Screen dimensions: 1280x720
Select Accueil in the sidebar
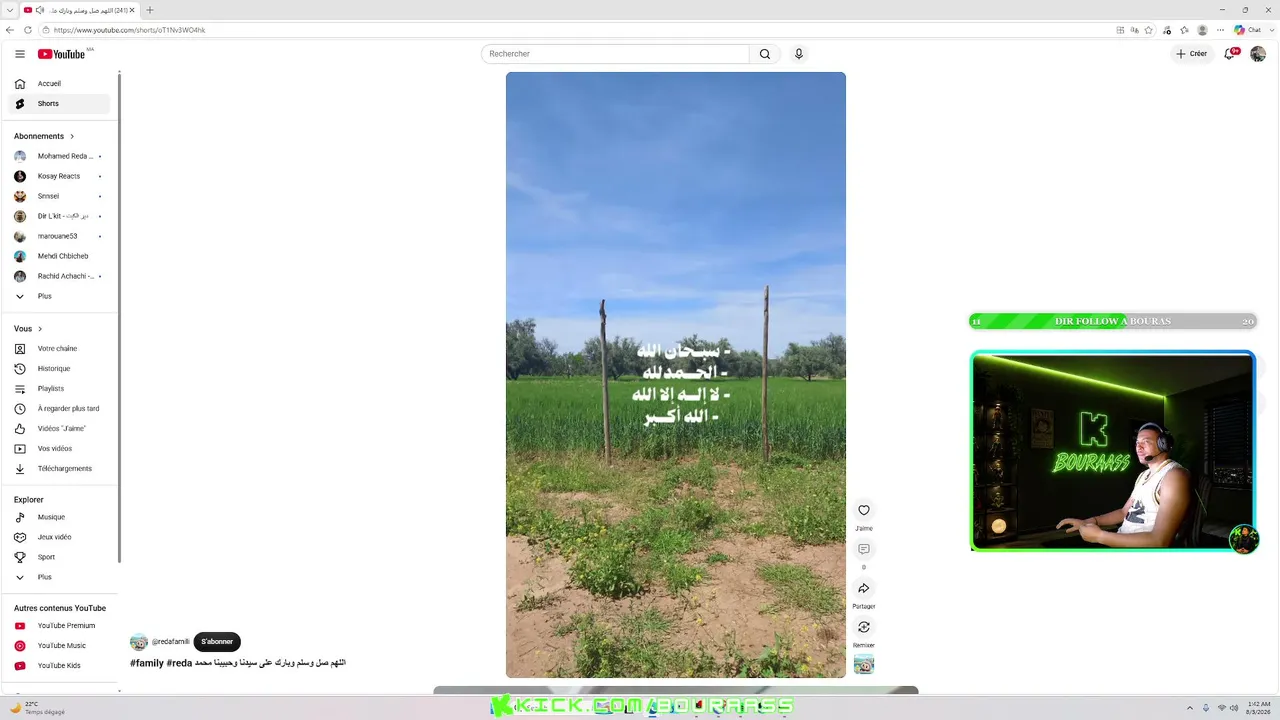[59, 84]
